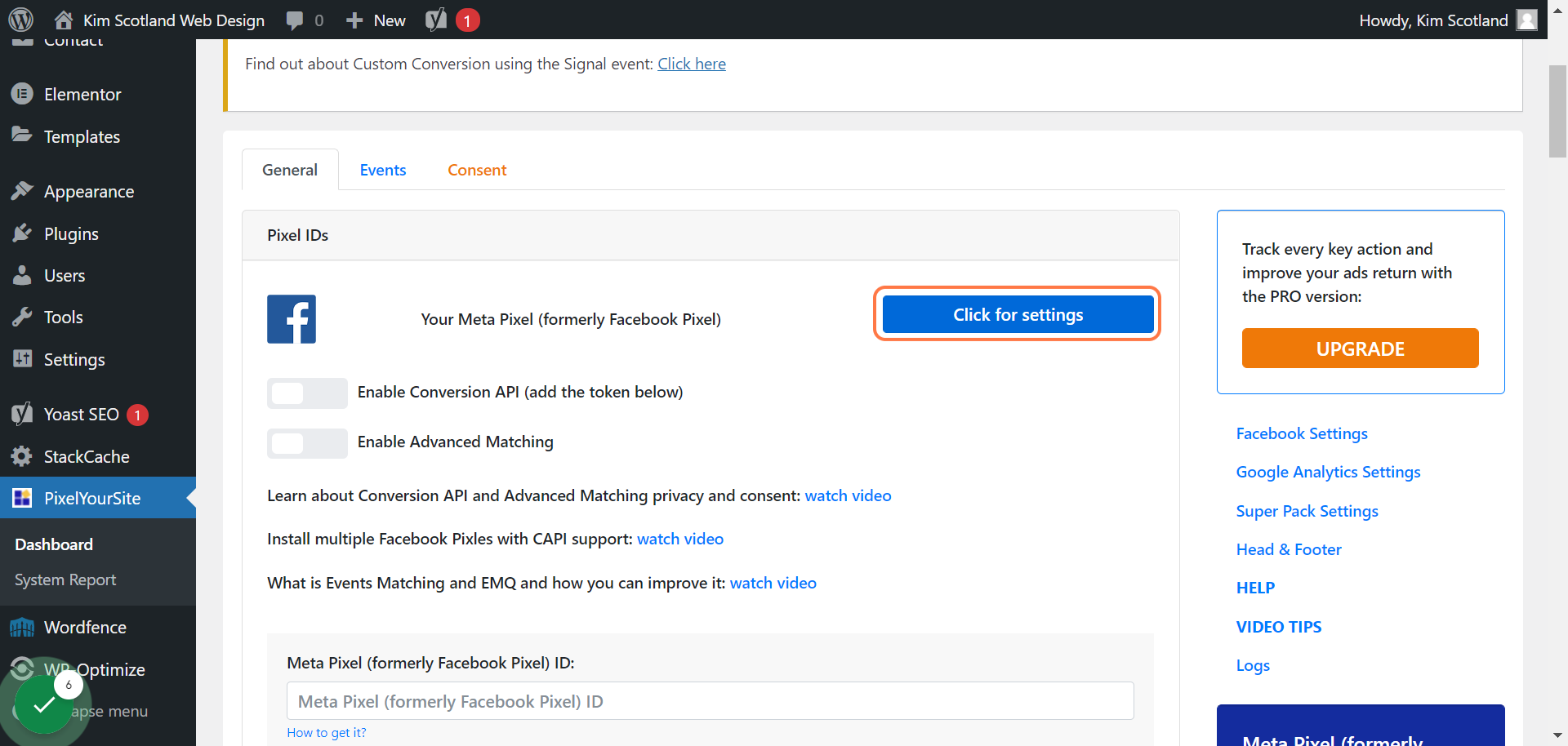Click the home icon beside site name
The height and width of the screenshot is (746, 1568).
pyautogui.click(x=64, y=20)
